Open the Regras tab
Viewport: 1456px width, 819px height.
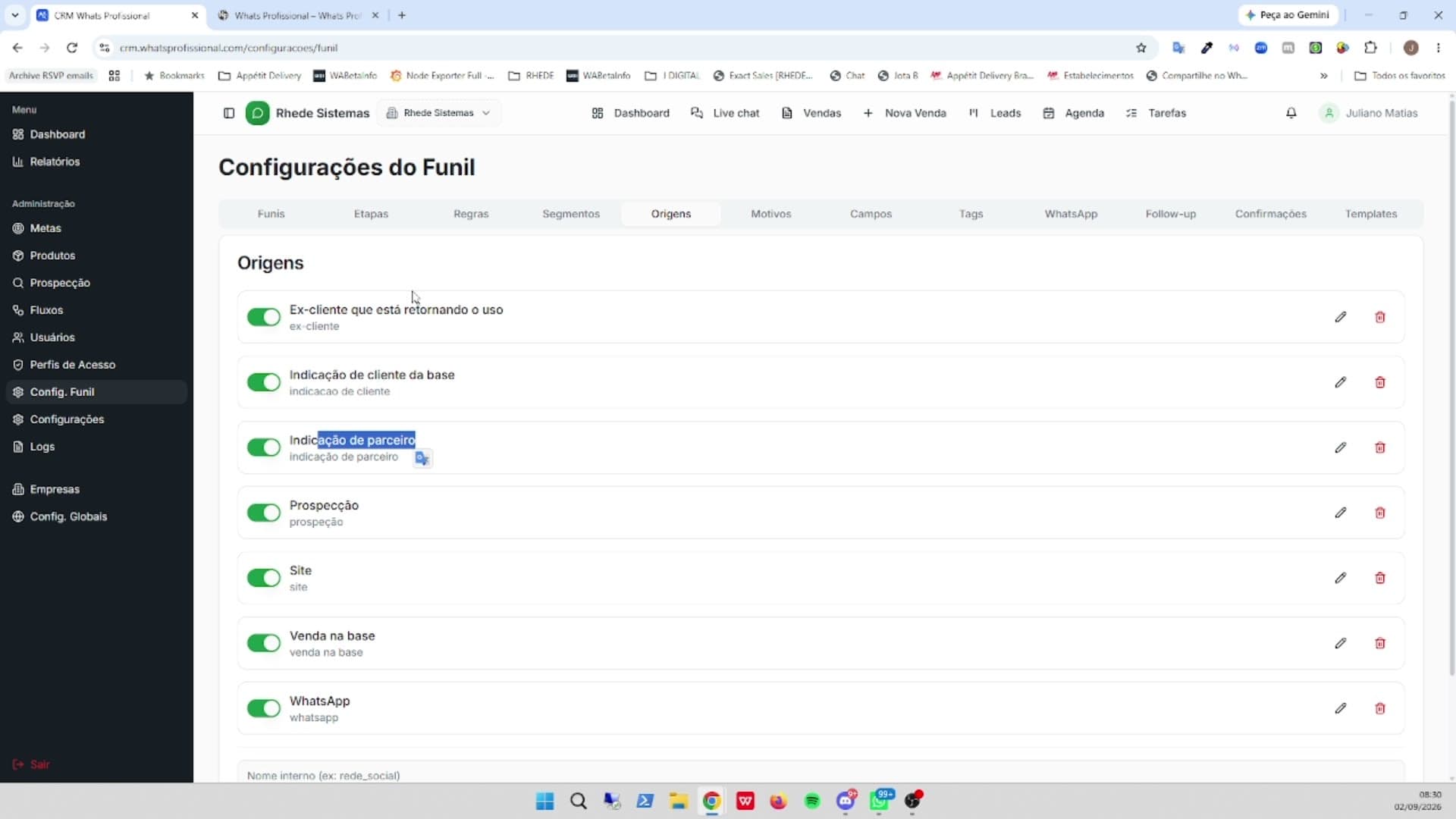pos(471,214)
